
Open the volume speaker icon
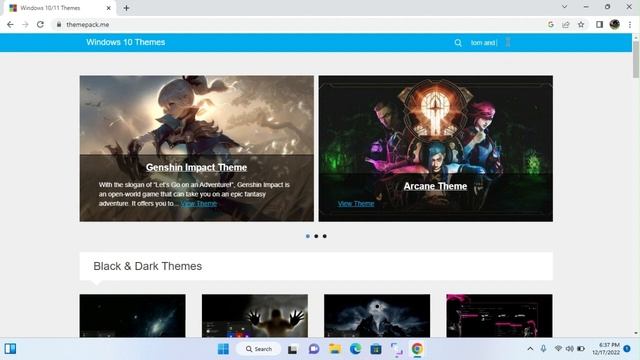(569, 349)
